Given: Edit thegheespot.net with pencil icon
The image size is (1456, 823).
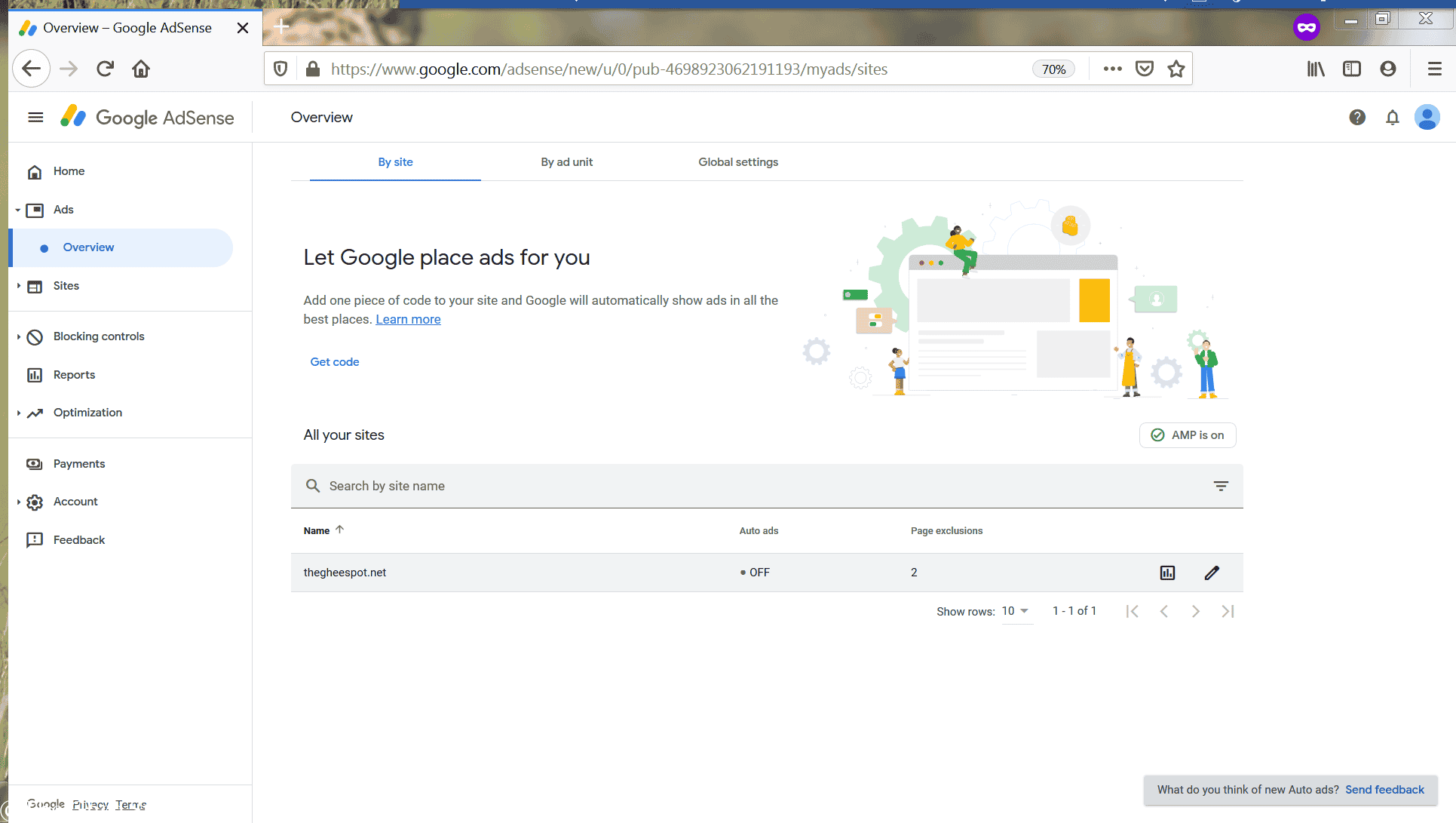Looking at the screenshot, I should tap(1212, 573).
